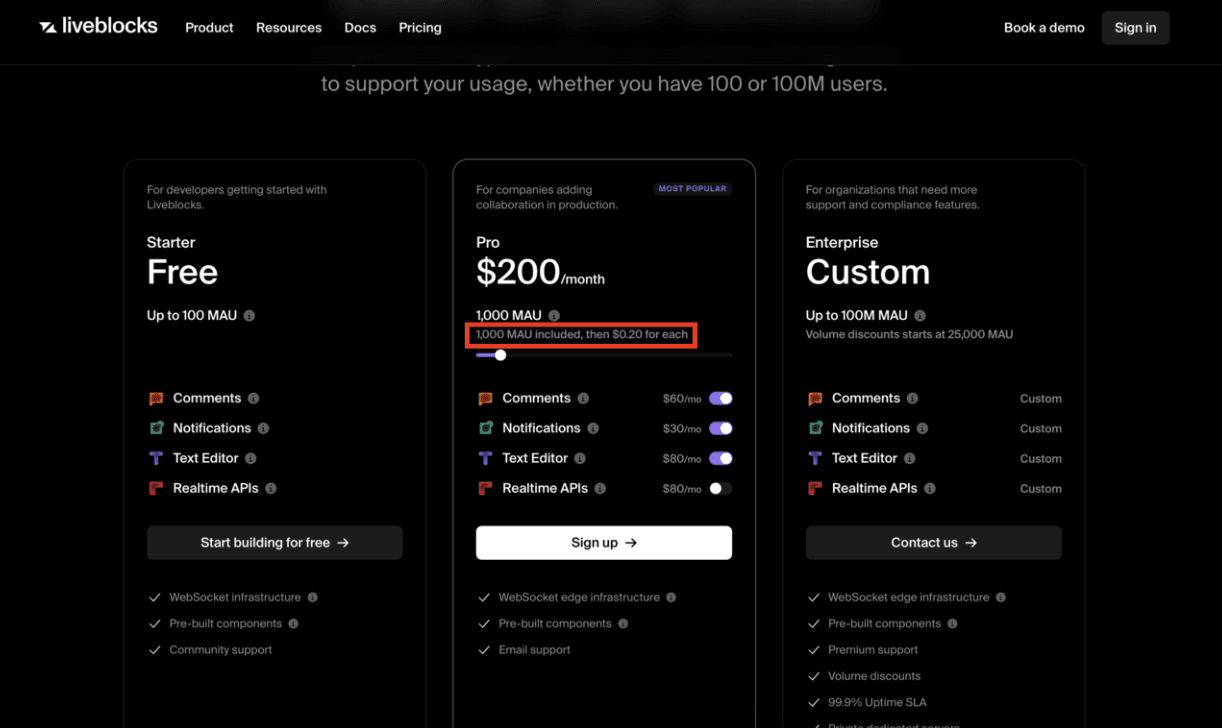
Task: Click info icon next to Up to 100 MAU
Action: (249, 316)
